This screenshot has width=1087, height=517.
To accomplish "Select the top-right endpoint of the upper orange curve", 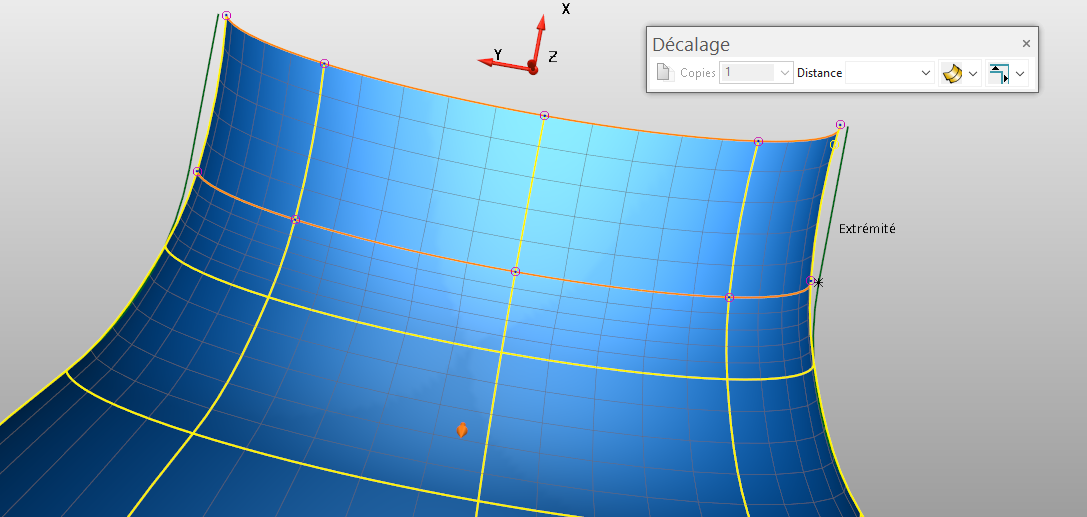I will coord(840,125).
